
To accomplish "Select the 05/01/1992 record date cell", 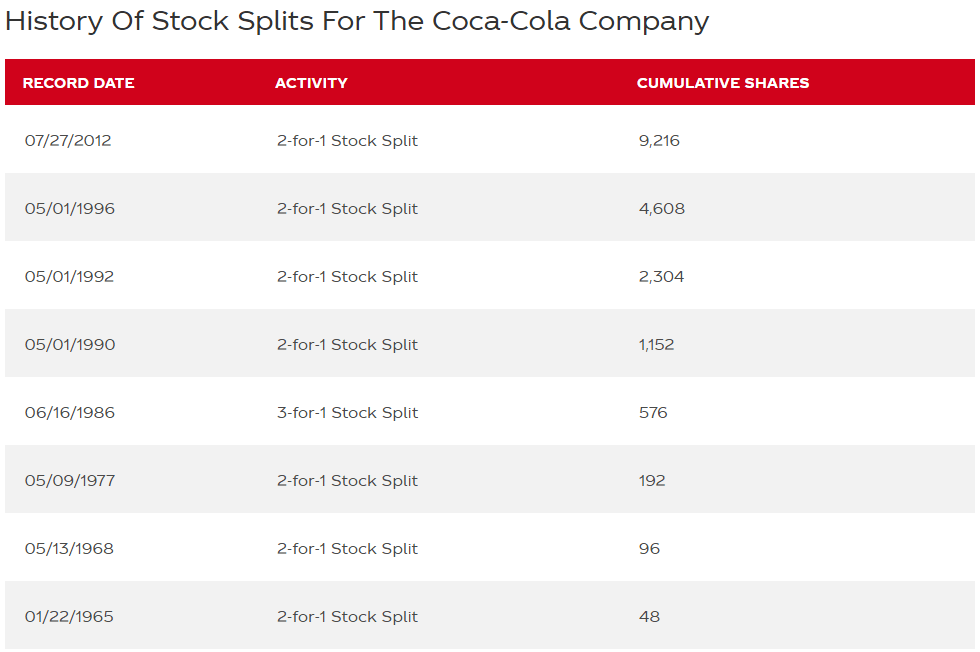I will 70,277.
